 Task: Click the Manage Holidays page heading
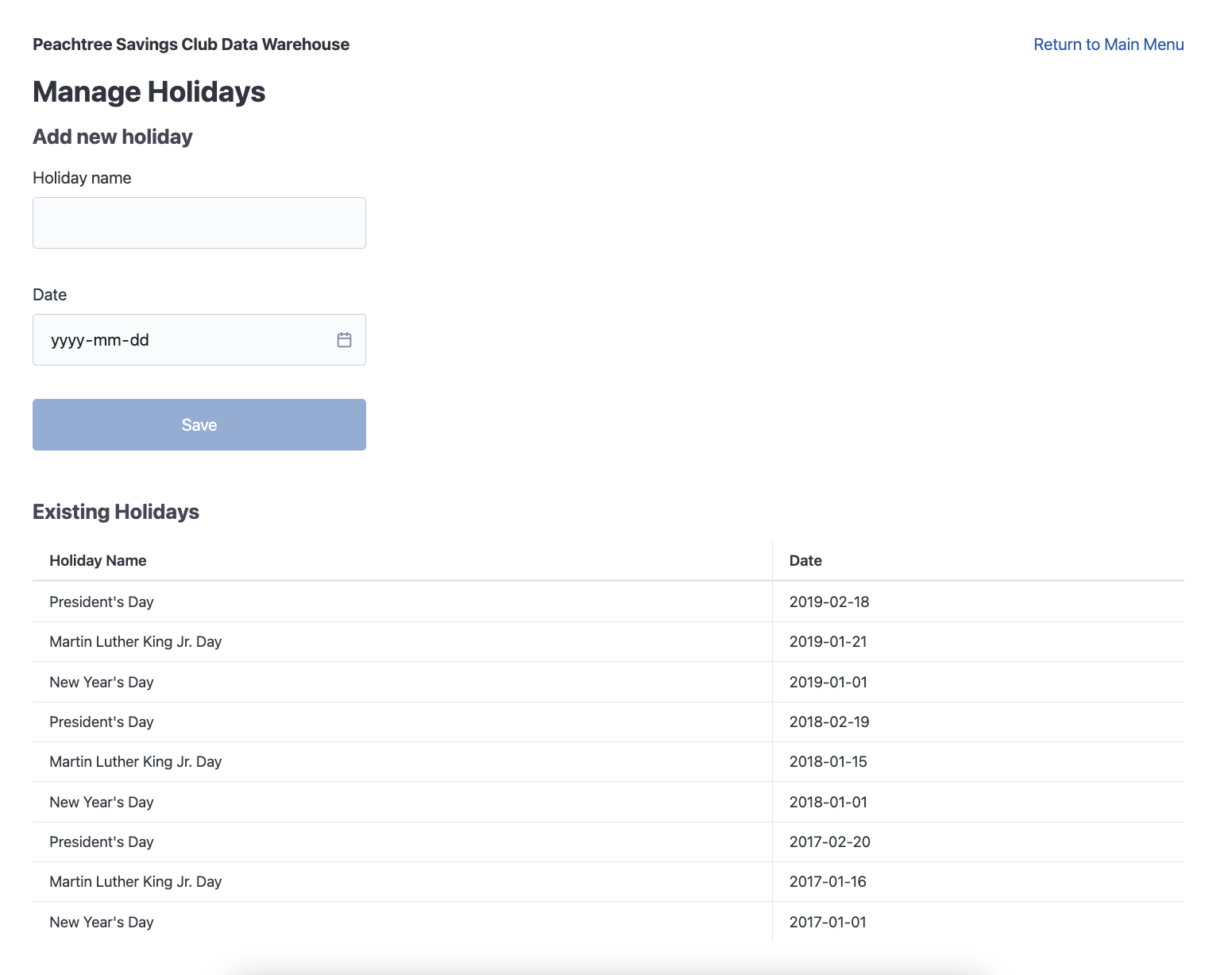(x=149, y=91)
